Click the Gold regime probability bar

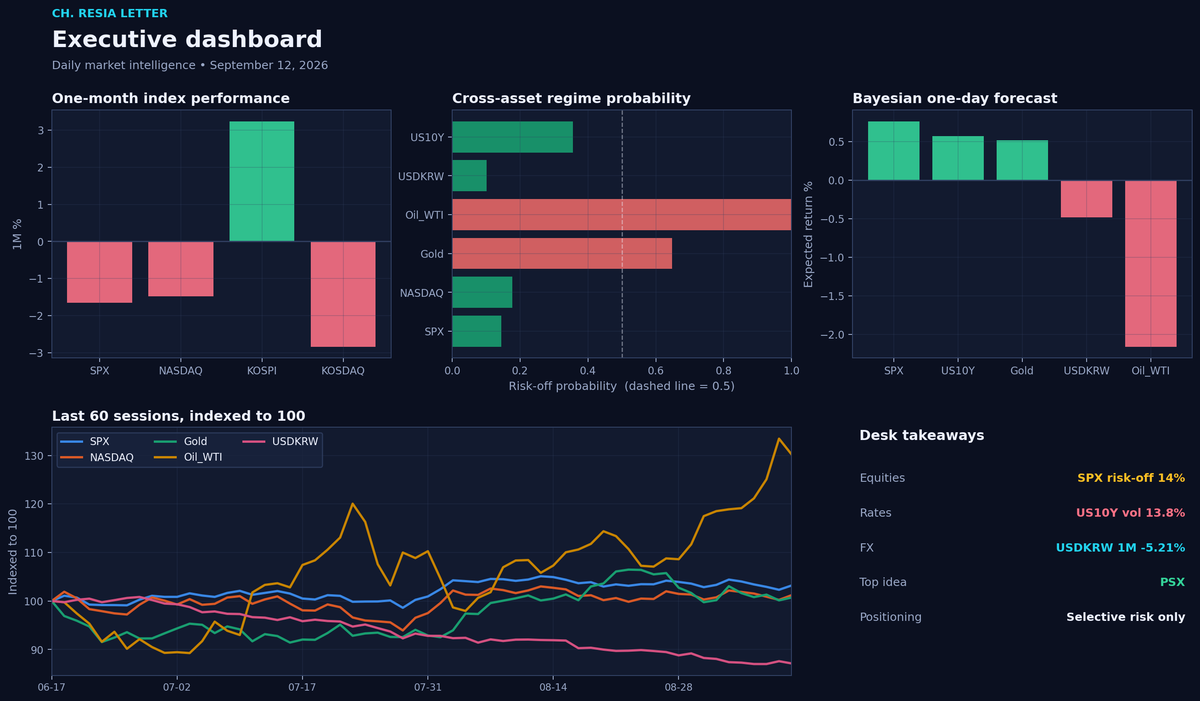[x=562, y=253]
